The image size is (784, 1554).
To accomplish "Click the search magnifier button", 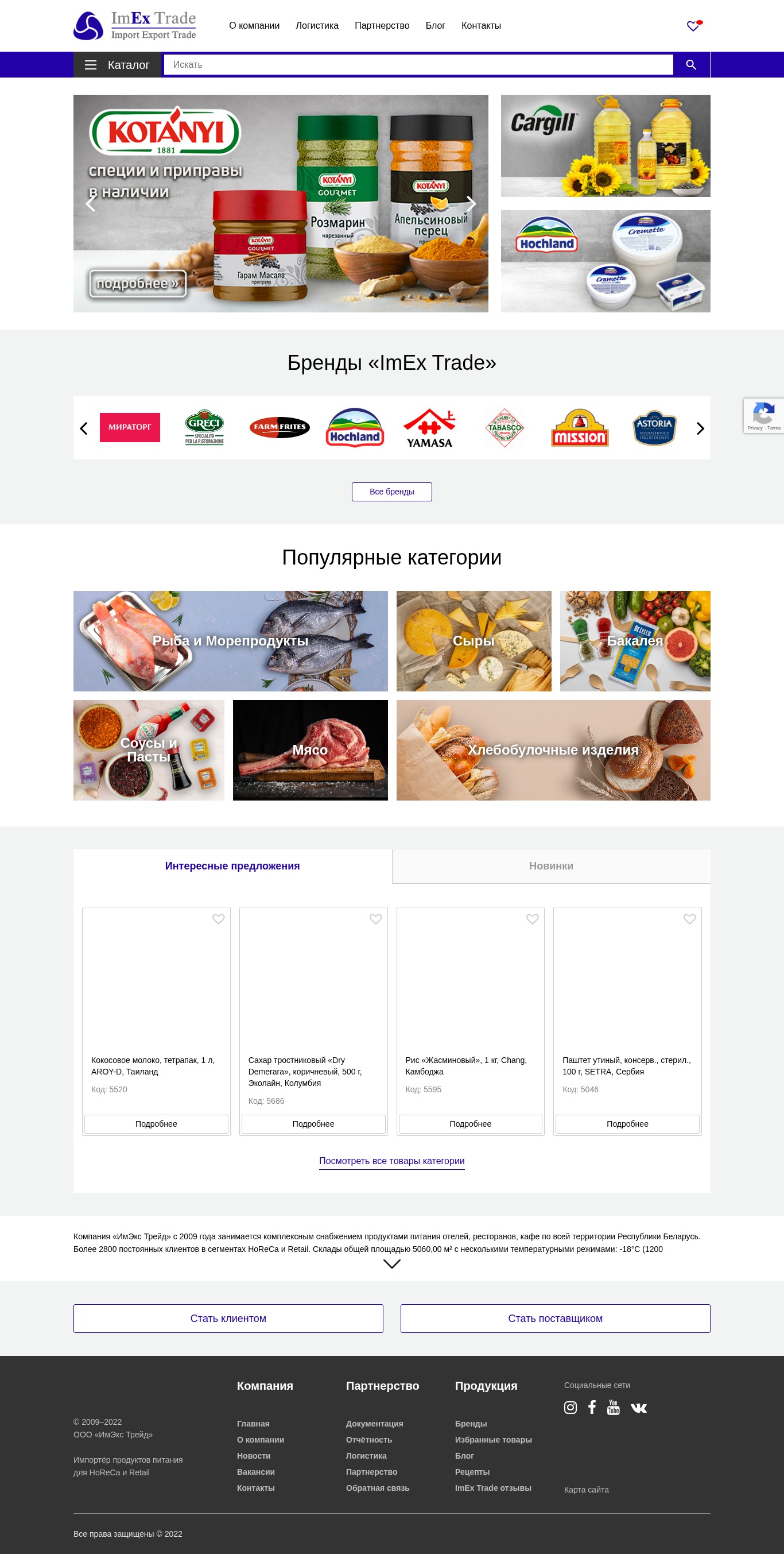I will 691,64.
